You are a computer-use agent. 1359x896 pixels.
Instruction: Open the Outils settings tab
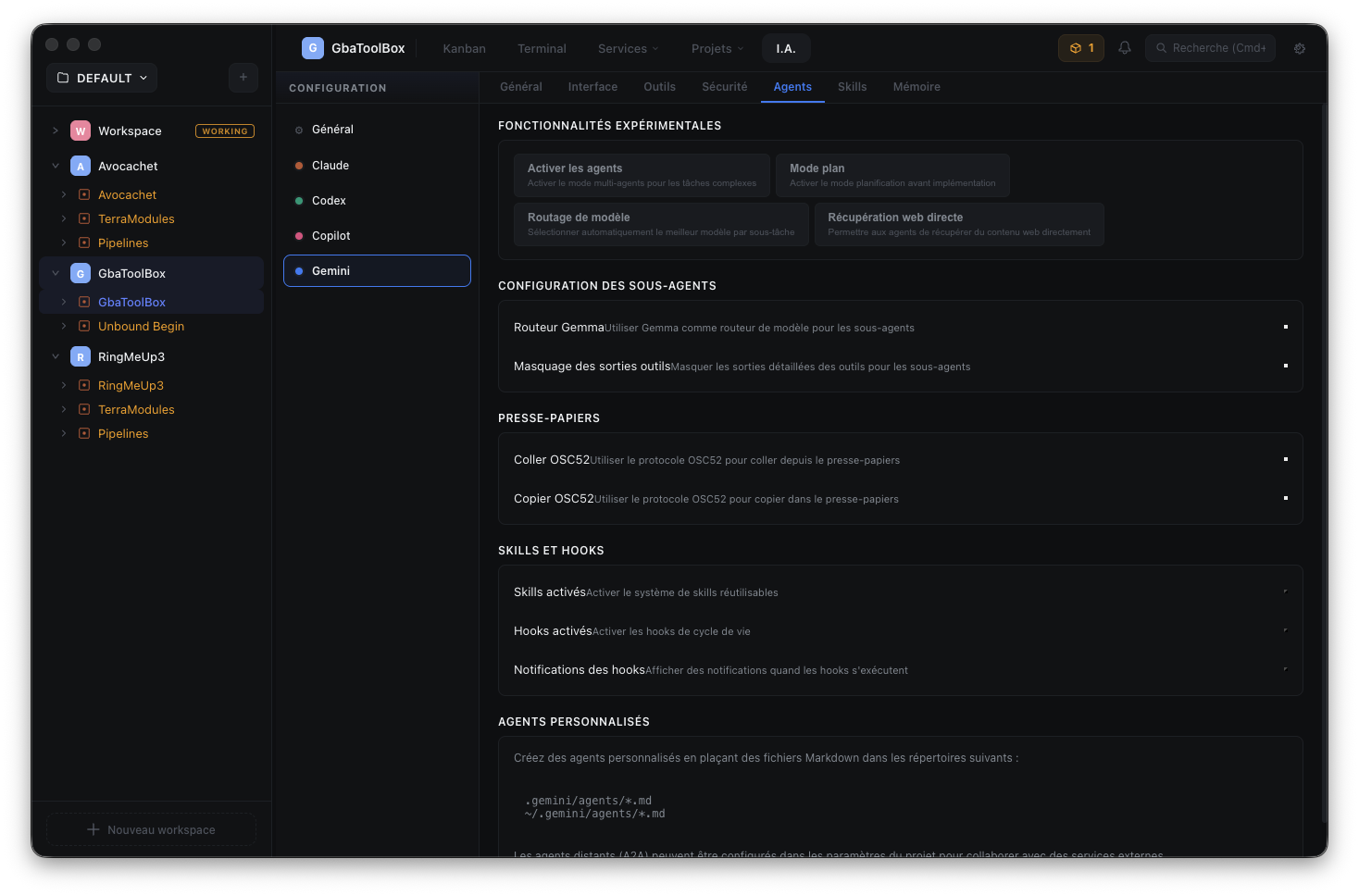tap(660, 87)
